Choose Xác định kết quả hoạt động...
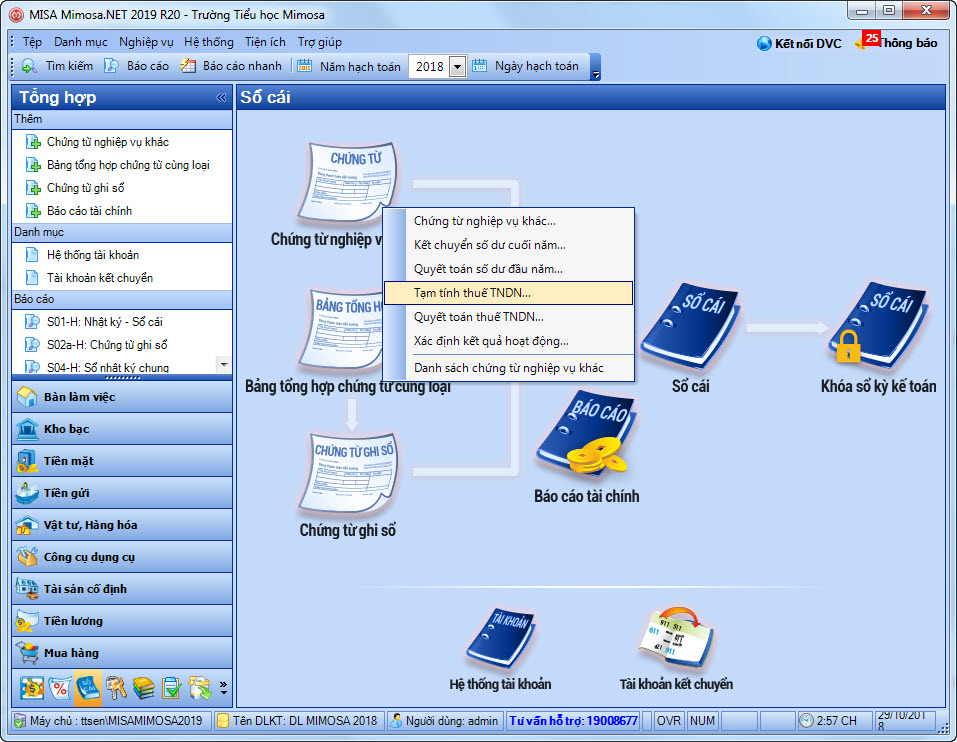The width and height of the screenshot is (957, 742). point(508,340)
